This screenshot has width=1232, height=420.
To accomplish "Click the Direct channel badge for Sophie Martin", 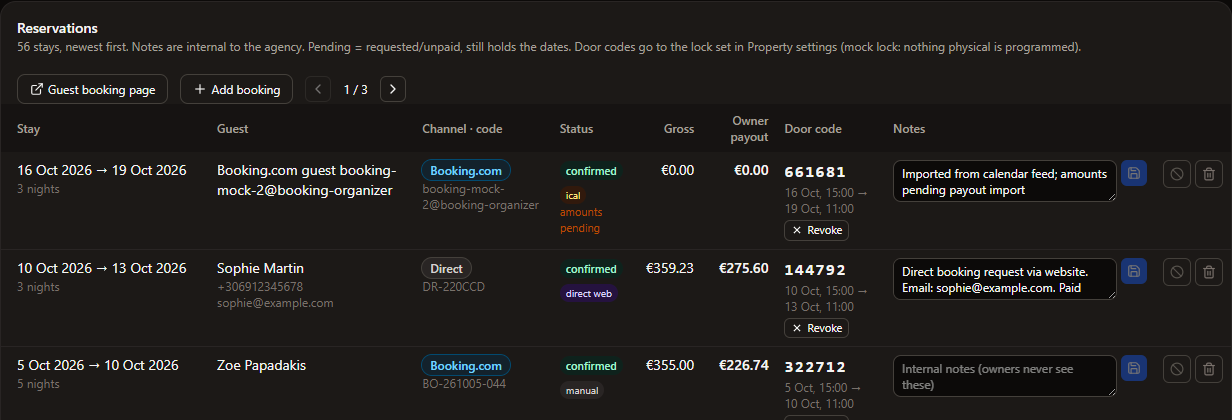I will click(446, 269).
